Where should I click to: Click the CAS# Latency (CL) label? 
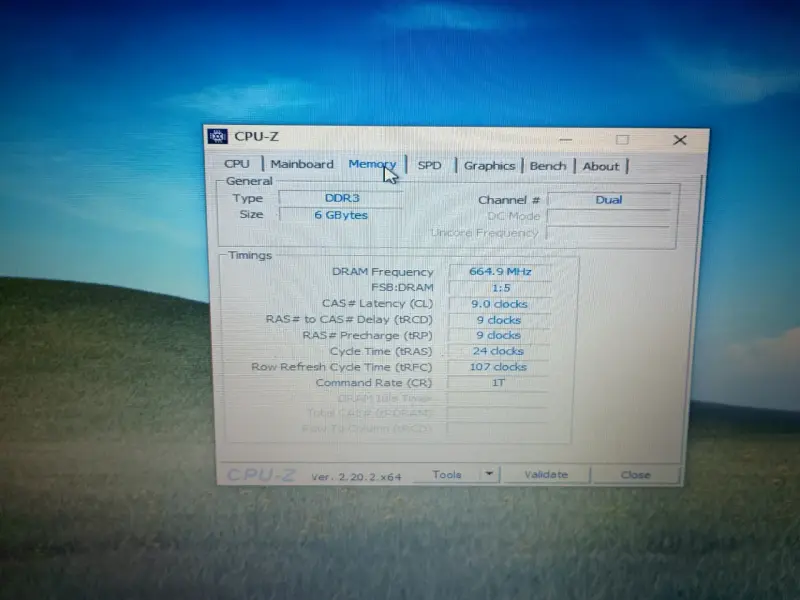(x=378, y=304)
